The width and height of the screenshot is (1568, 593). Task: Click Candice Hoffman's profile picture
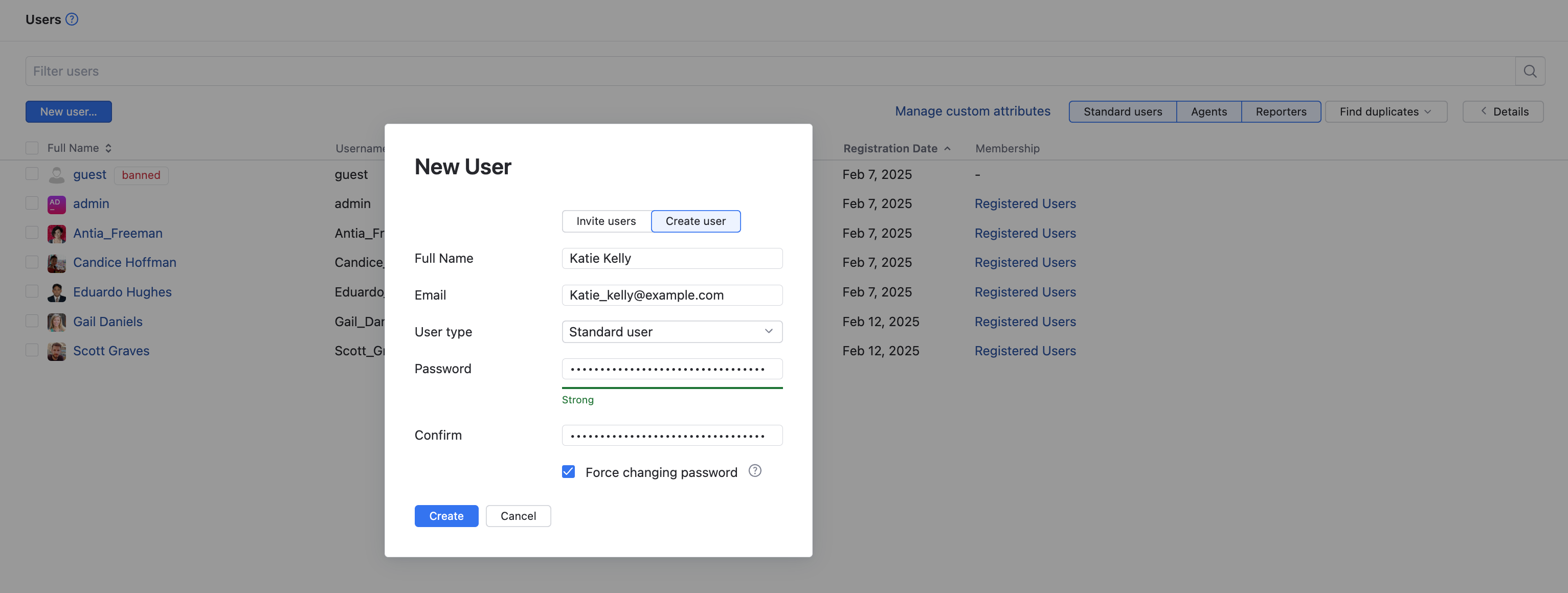click(x=57, y=263)
